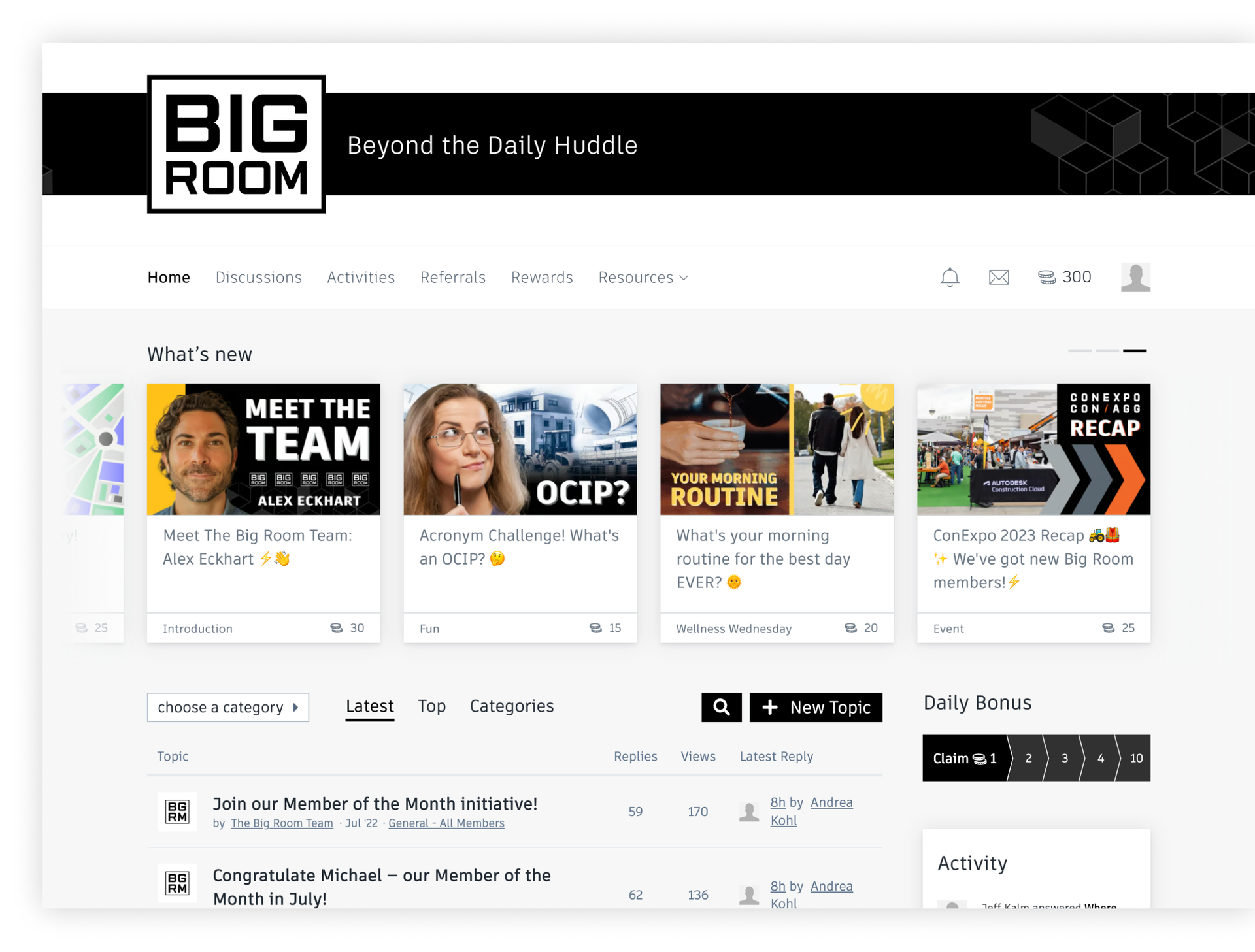Click day 2 of the Daily Bonus

click(1028, 758)
